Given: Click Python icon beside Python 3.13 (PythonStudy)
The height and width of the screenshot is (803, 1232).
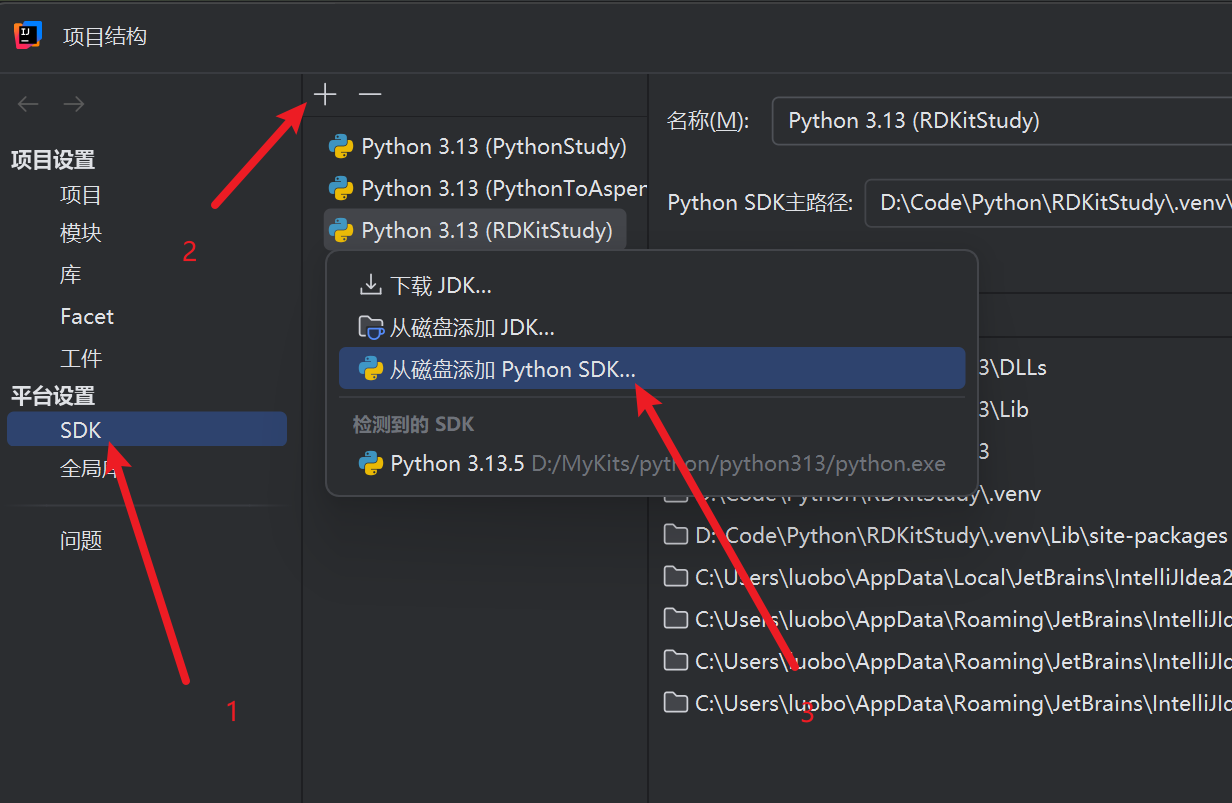Looking at the screenshot, I should pyautogui.click(x=341, y=147).
